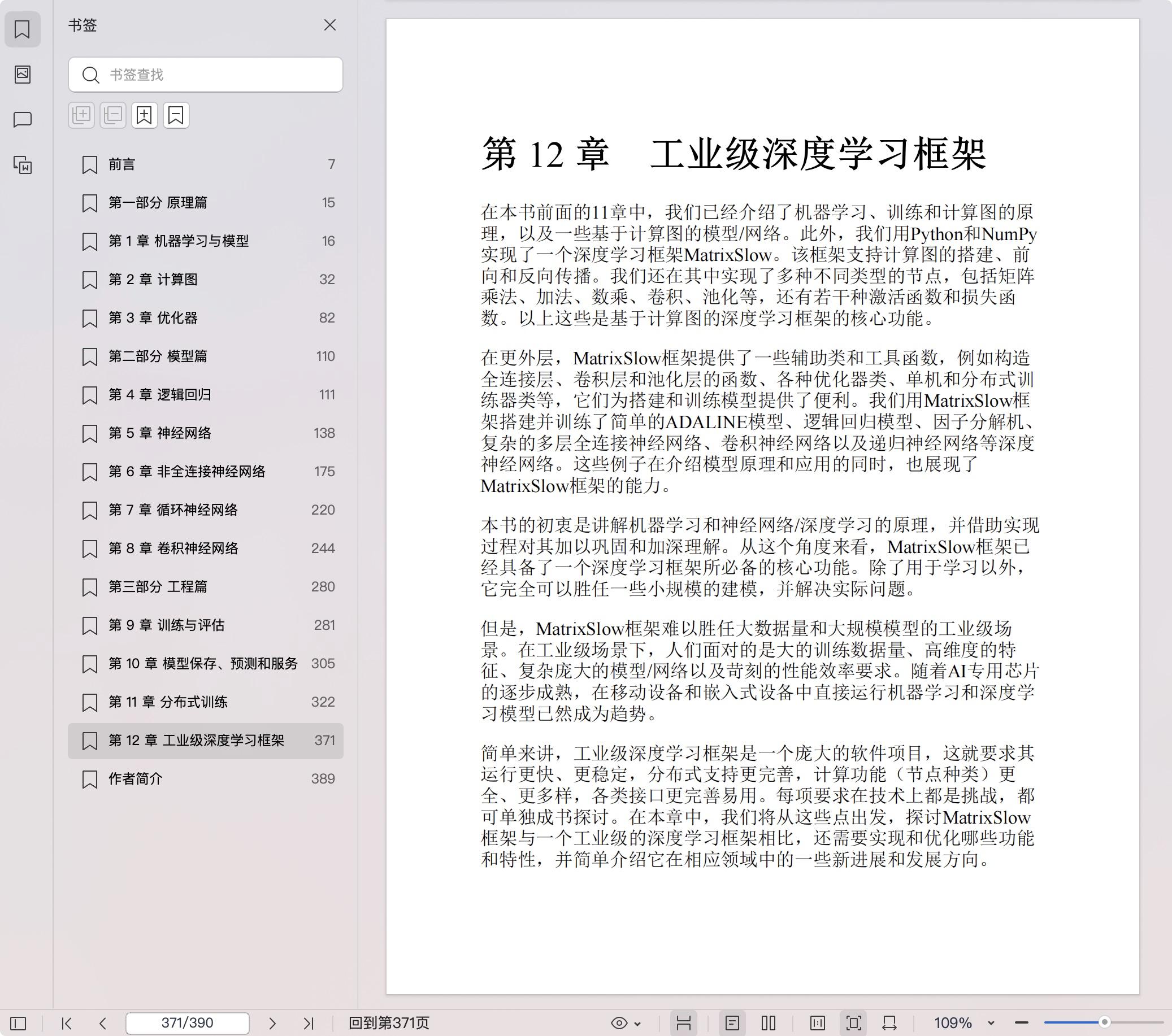Open bookmark 作者简介

click(x=205, y=779)
